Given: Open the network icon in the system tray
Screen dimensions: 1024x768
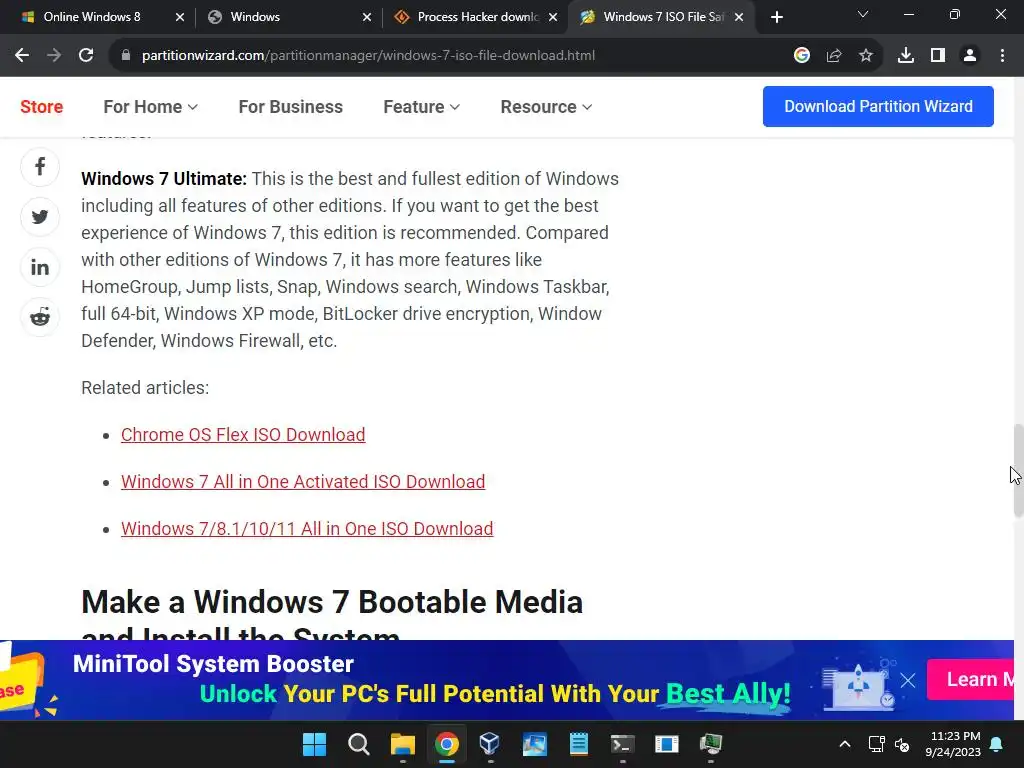Looking at the screenshot, I should (876, 744).
